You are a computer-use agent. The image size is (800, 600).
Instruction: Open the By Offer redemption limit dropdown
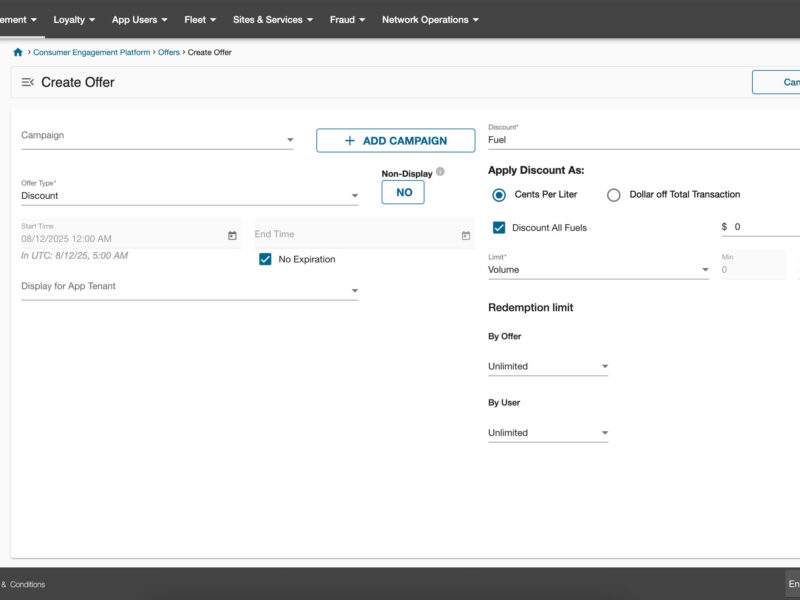[x=604, y=365]
